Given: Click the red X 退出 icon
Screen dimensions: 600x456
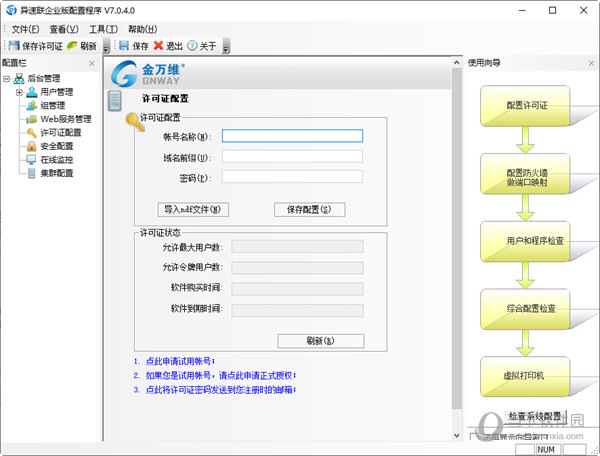Looking at the screenshot, I should click(x=158, y=46).
